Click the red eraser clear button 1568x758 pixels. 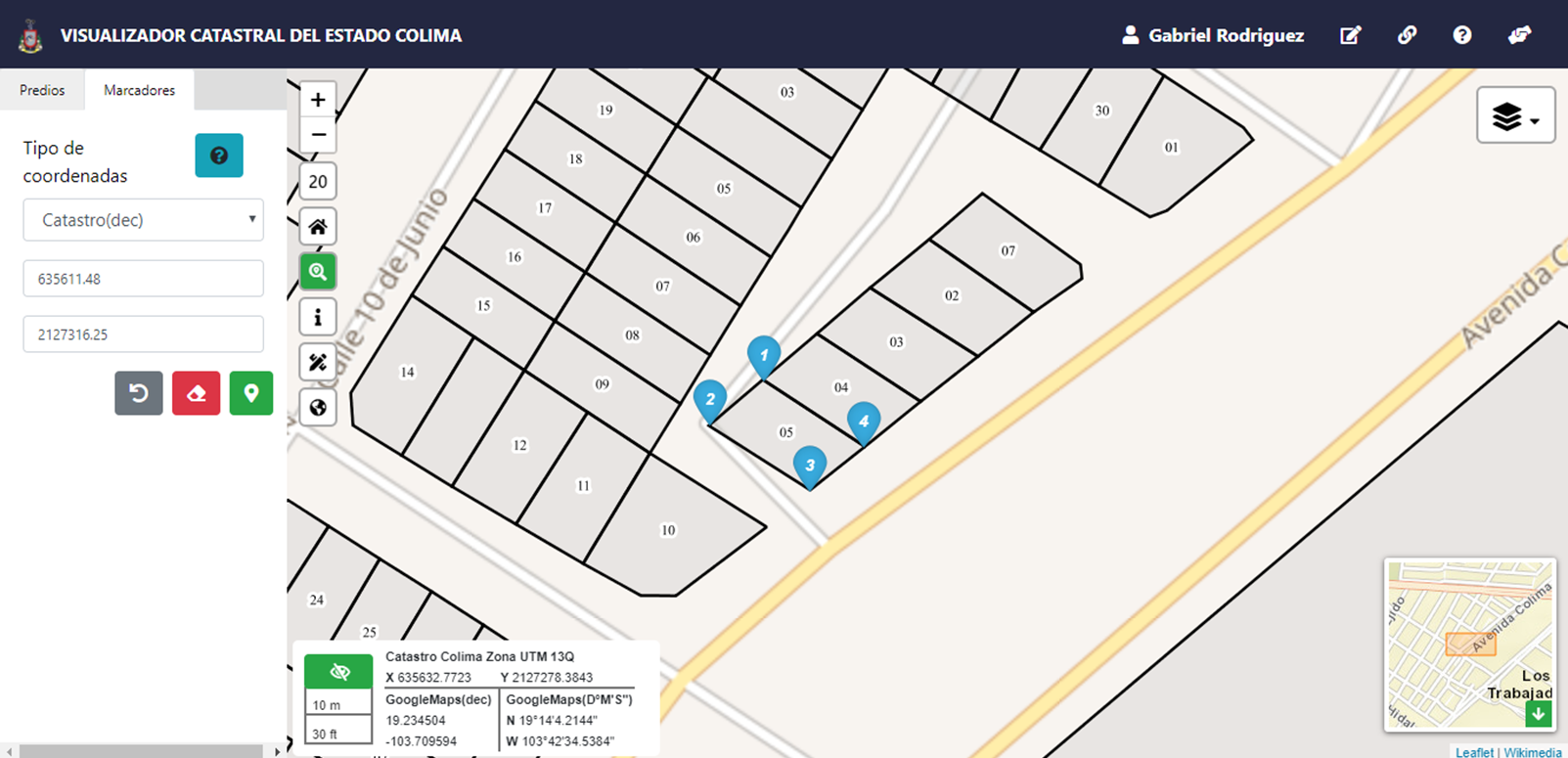click(196, 393)
